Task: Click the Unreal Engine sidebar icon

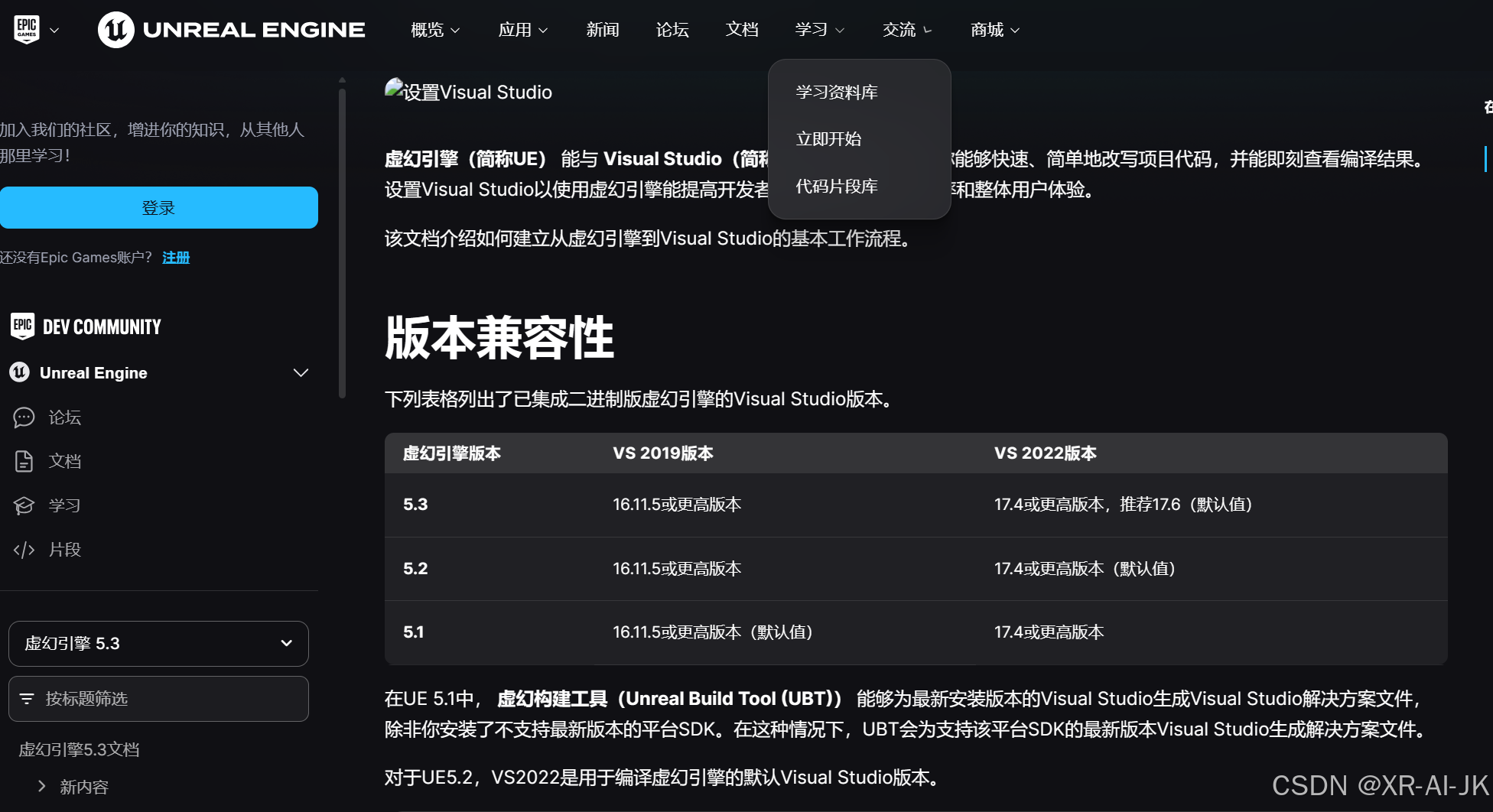Action: point(19,372)
